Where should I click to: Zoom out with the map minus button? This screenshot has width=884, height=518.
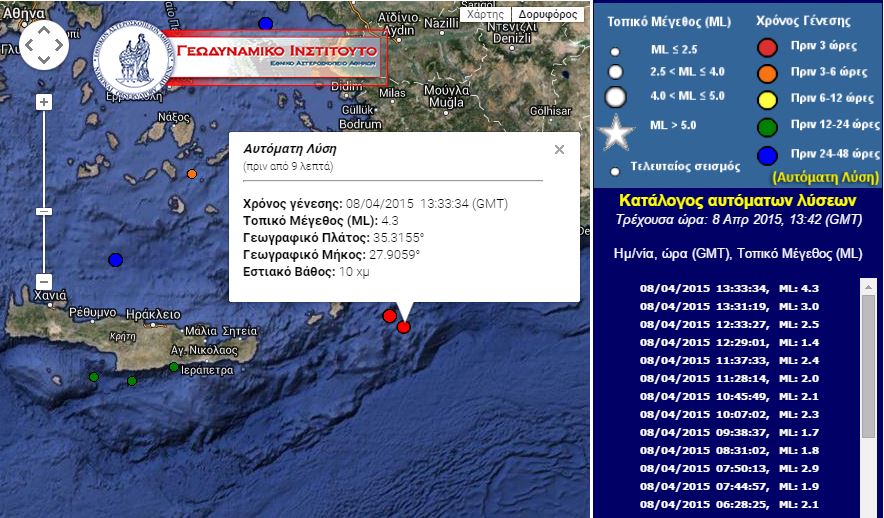(x=43, y=281)
